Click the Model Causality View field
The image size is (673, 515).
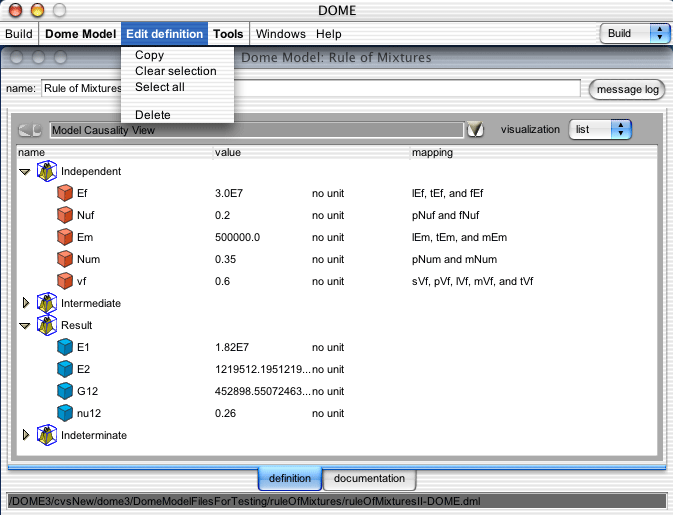[x=257, y=130]
